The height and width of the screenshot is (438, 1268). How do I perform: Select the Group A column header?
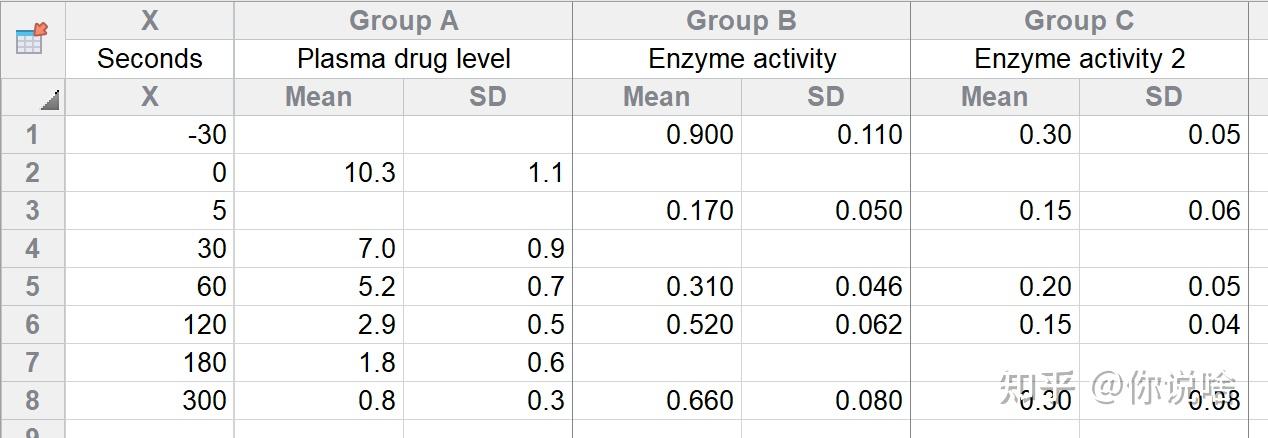(403, 20)
